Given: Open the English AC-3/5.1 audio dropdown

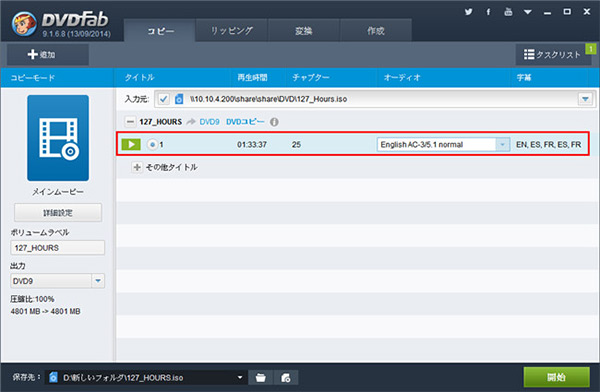Looking at the screenshot, I should pos(443,145).
